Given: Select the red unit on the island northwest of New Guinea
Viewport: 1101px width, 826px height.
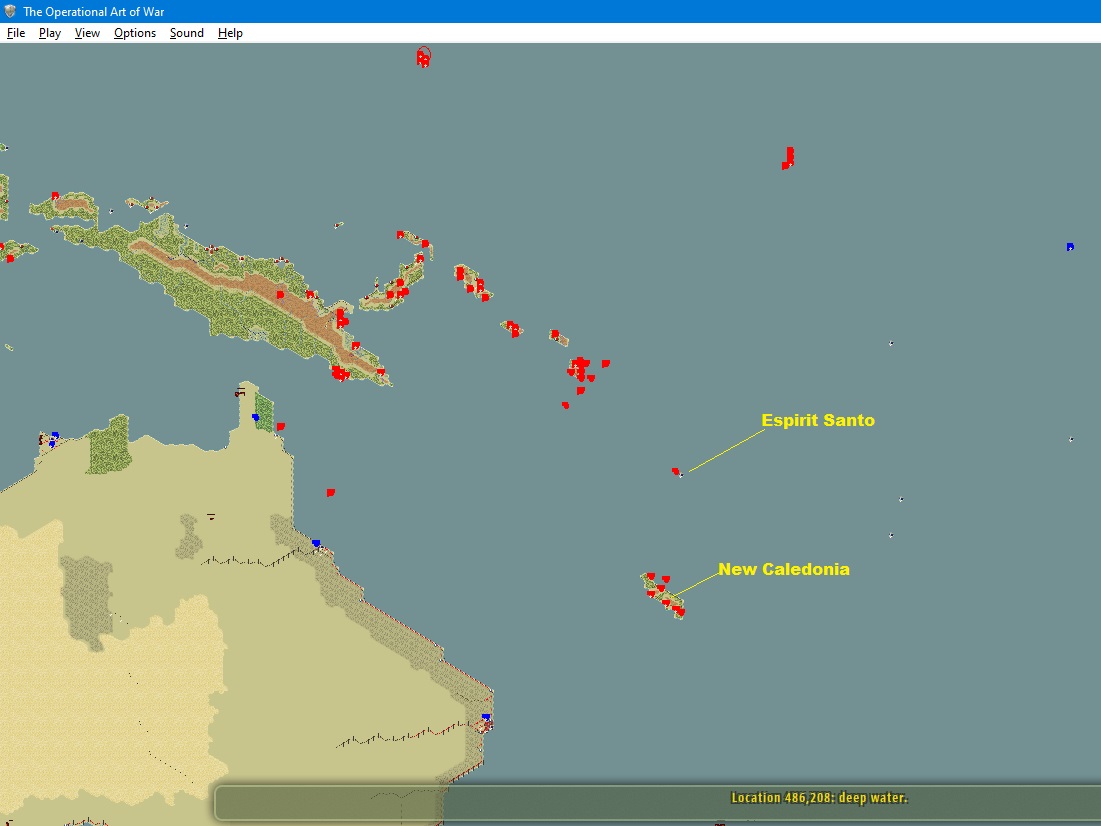Looking at the screenshot, I should (x=55, y=196).
